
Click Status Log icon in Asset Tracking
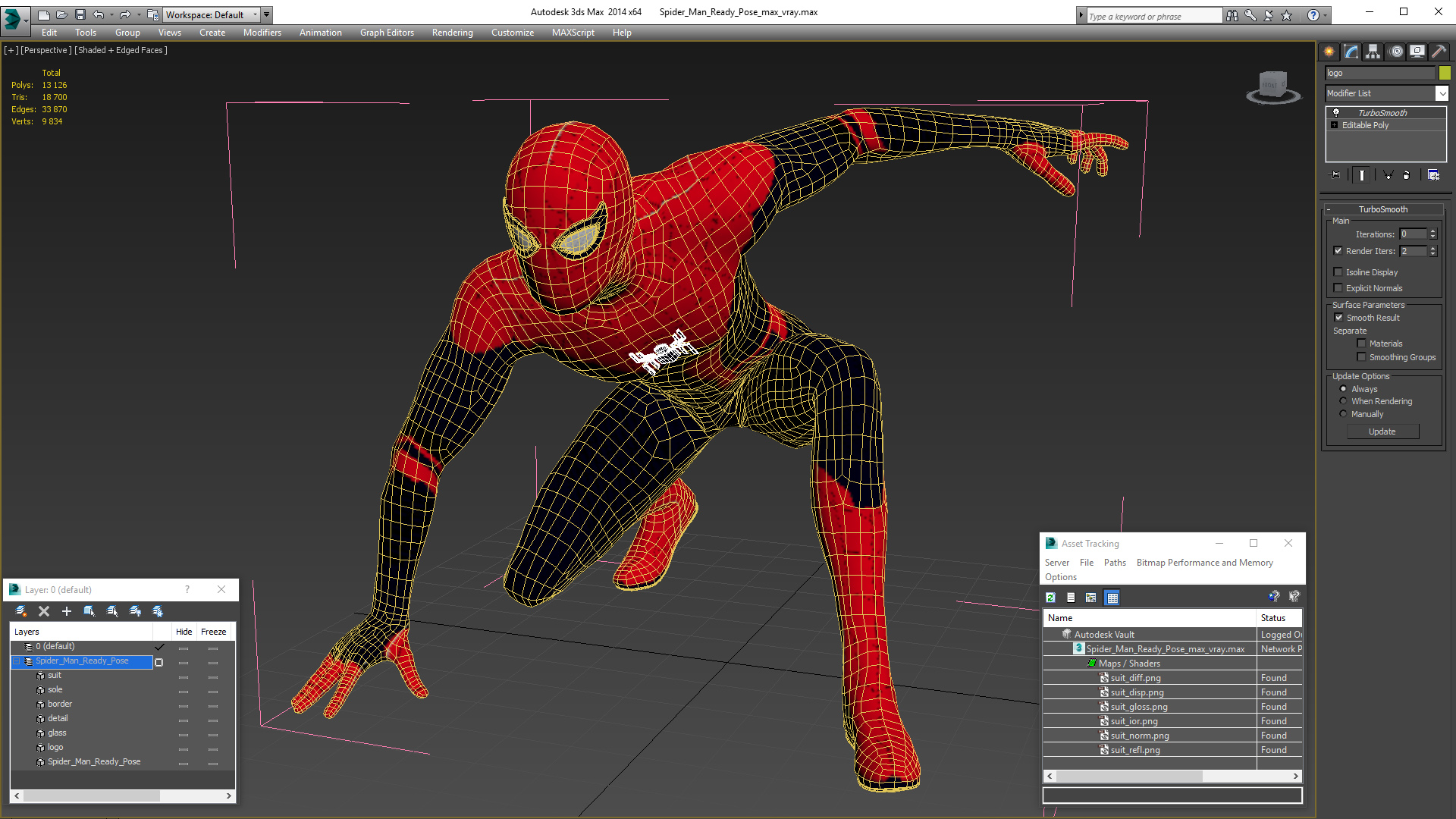tap(1071, 598)
